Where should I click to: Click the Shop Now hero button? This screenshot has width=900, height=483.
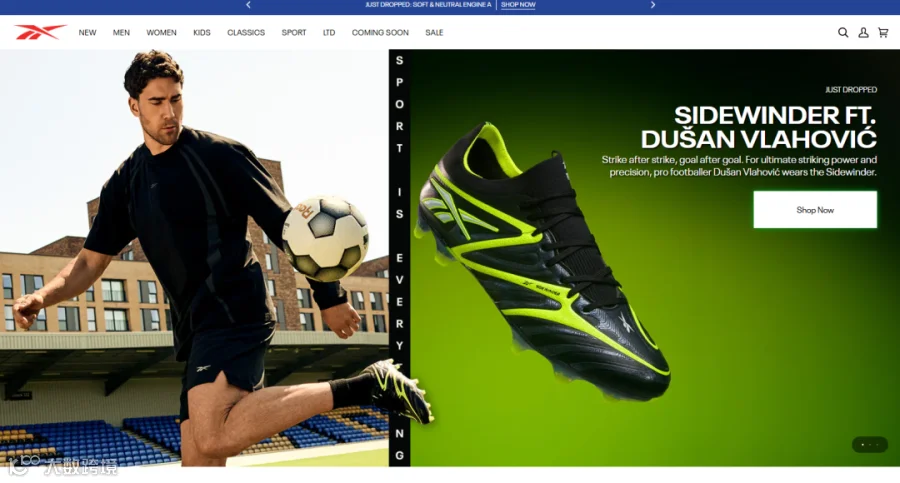[815, 210]
